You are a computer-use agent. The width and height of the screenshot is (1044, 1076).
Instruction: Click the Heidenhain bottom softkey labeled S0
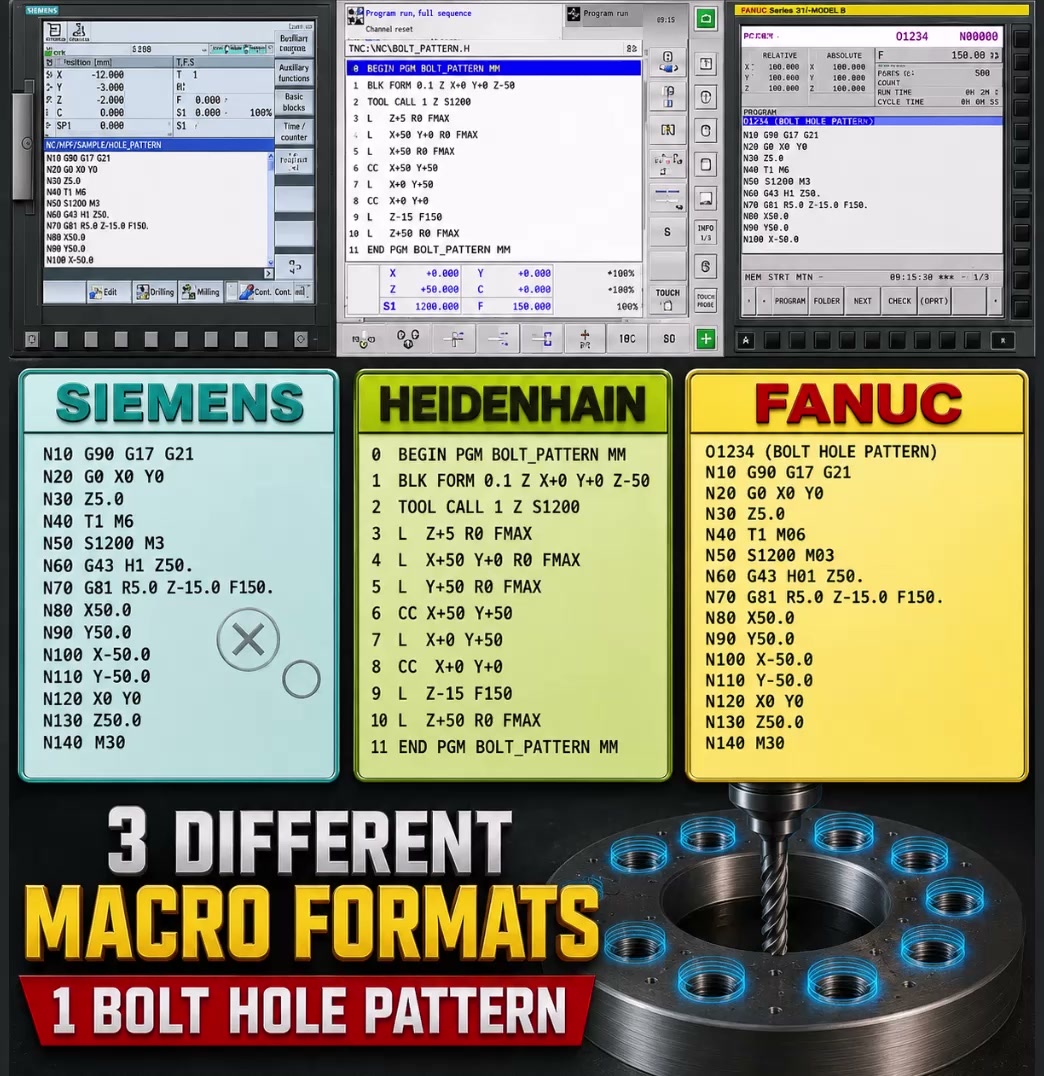point(669,339)
